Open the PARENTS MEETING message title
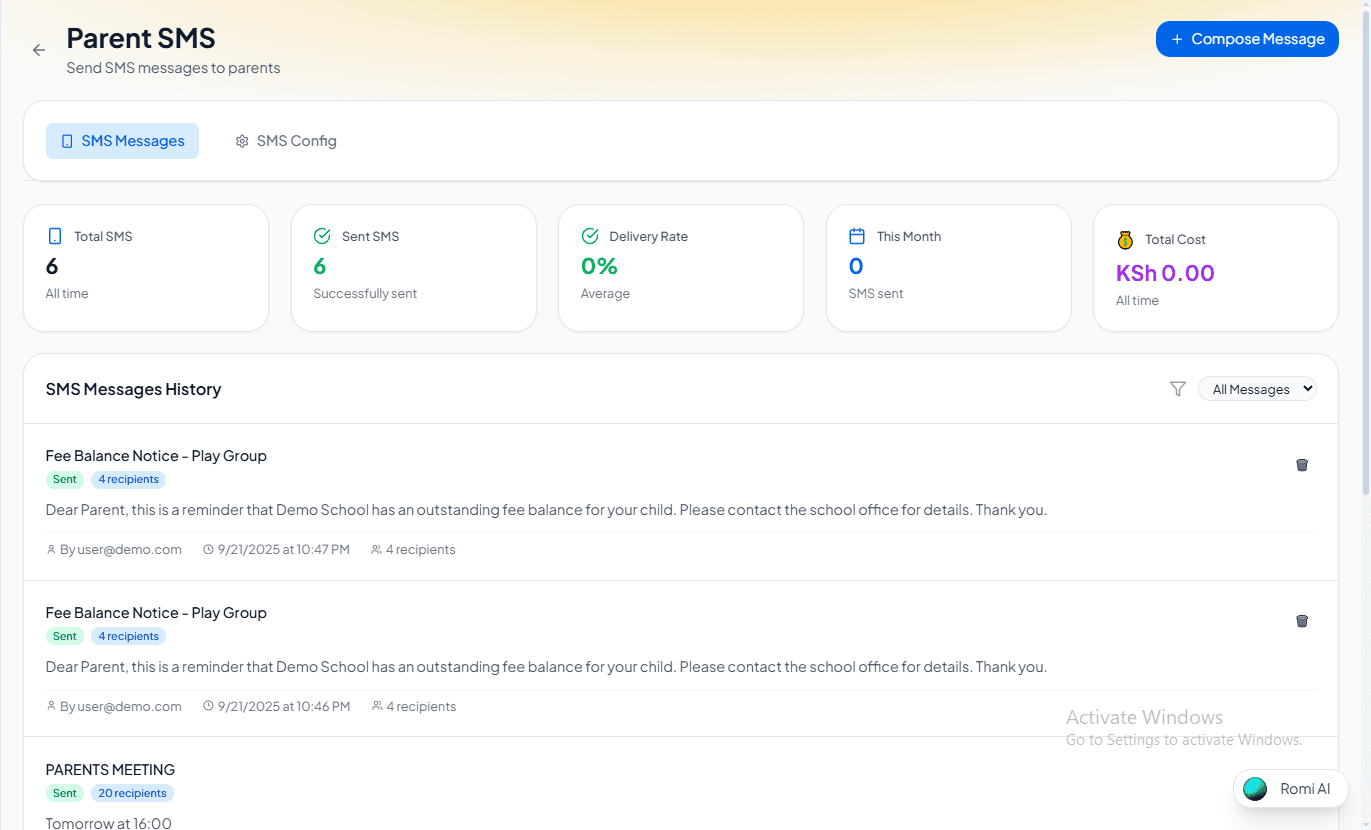 click(110, 770)
